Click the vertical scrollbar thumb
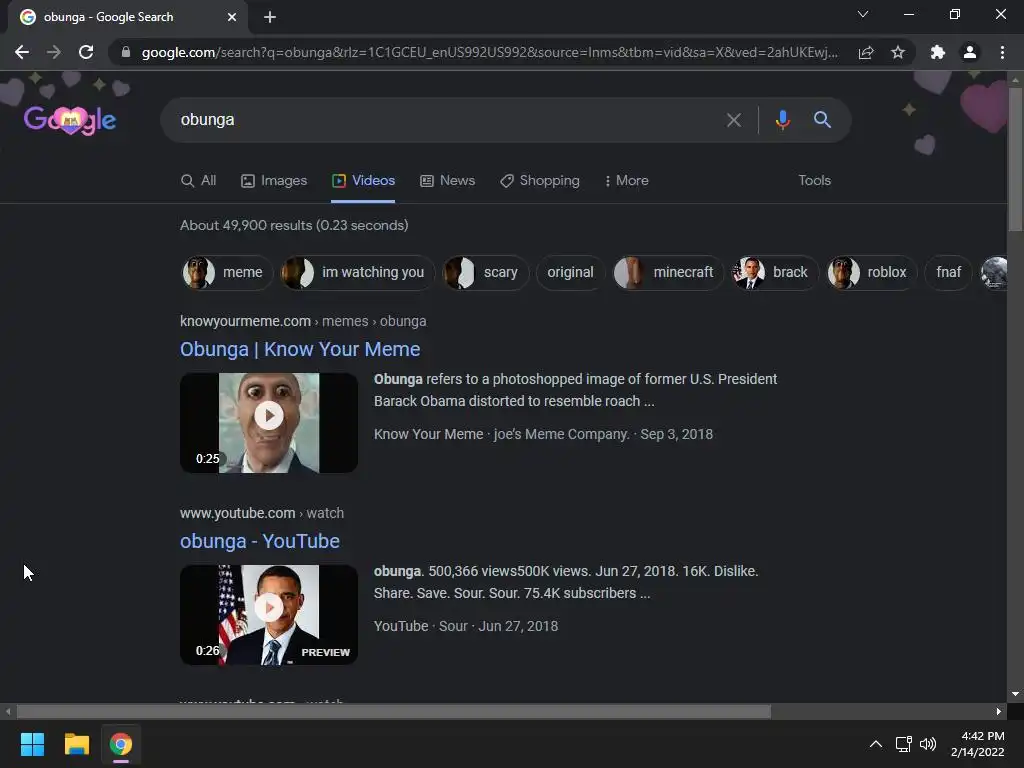 1015,159
